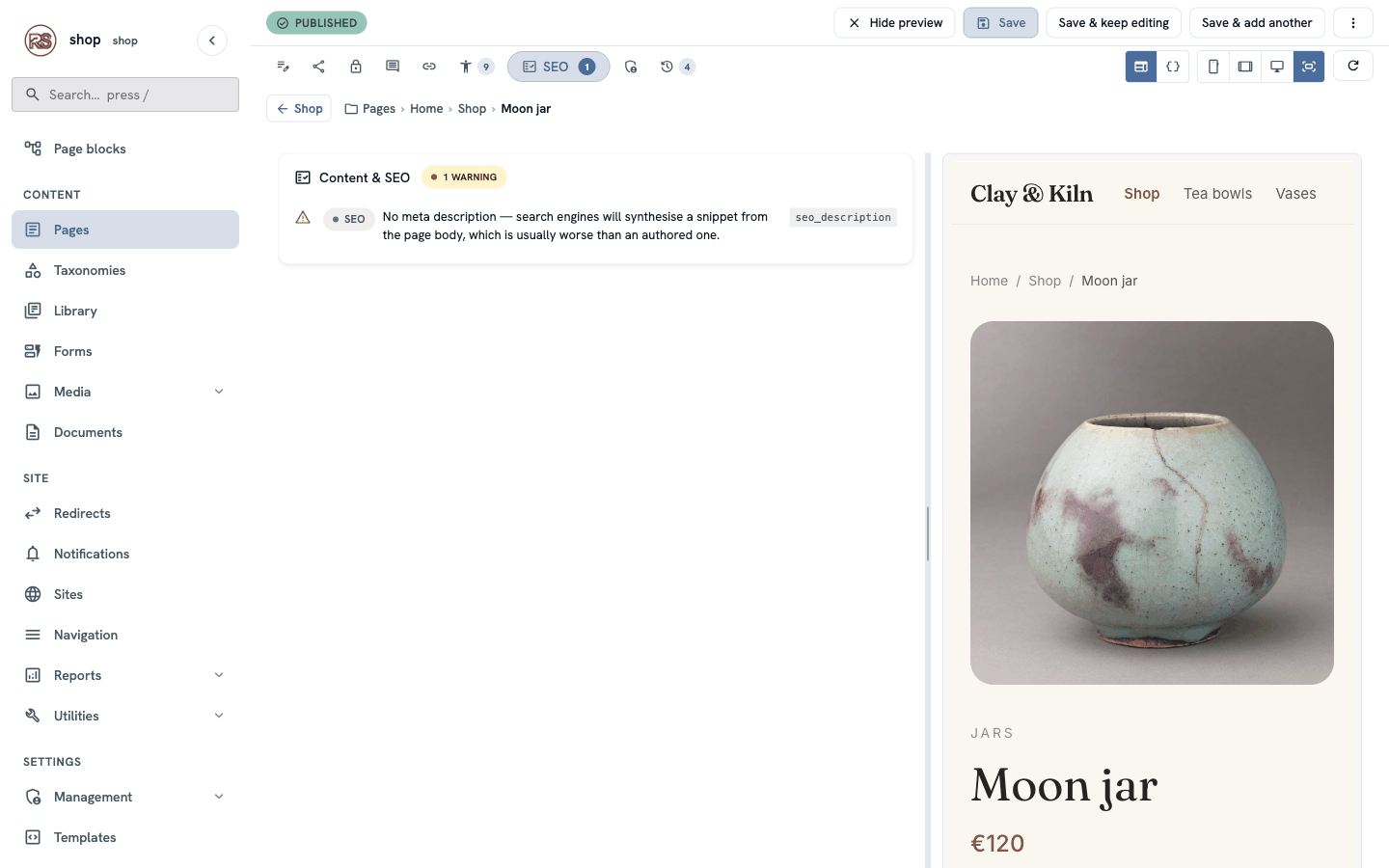
Task: Click the chain link icon in toolbar
Action: [x=429, y=67]
